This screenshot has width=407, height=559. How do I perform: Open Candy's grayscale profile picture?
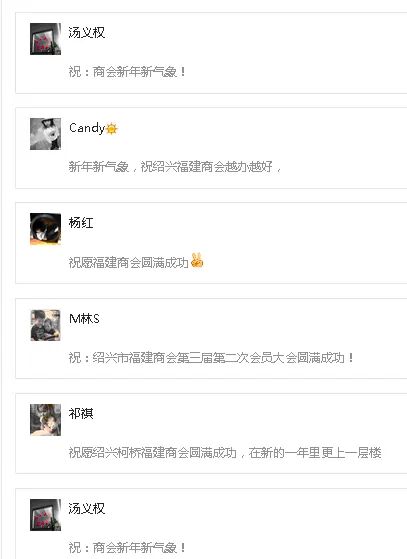[45, 134]
